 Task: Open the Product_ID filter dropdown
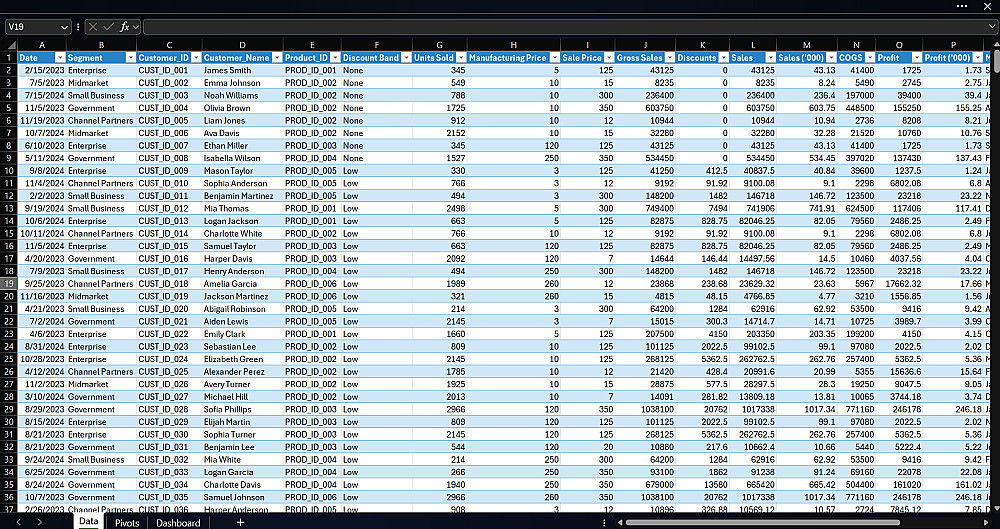(x=335, y=57)
